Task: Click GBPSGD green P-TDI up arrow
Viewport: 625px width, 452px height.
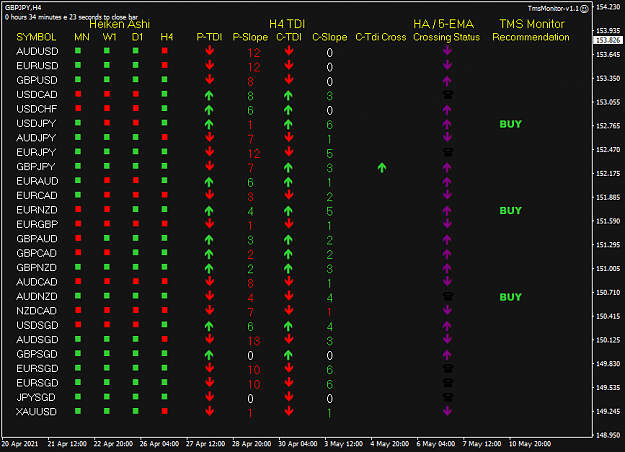Action: tap(209, 355)
